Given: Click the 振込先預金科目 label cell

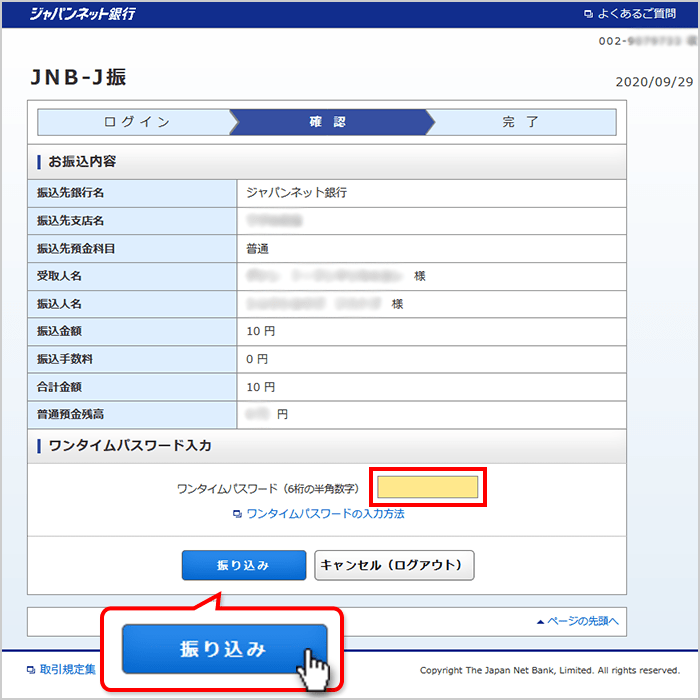Looking at the screenshot, I should [132, 248].
